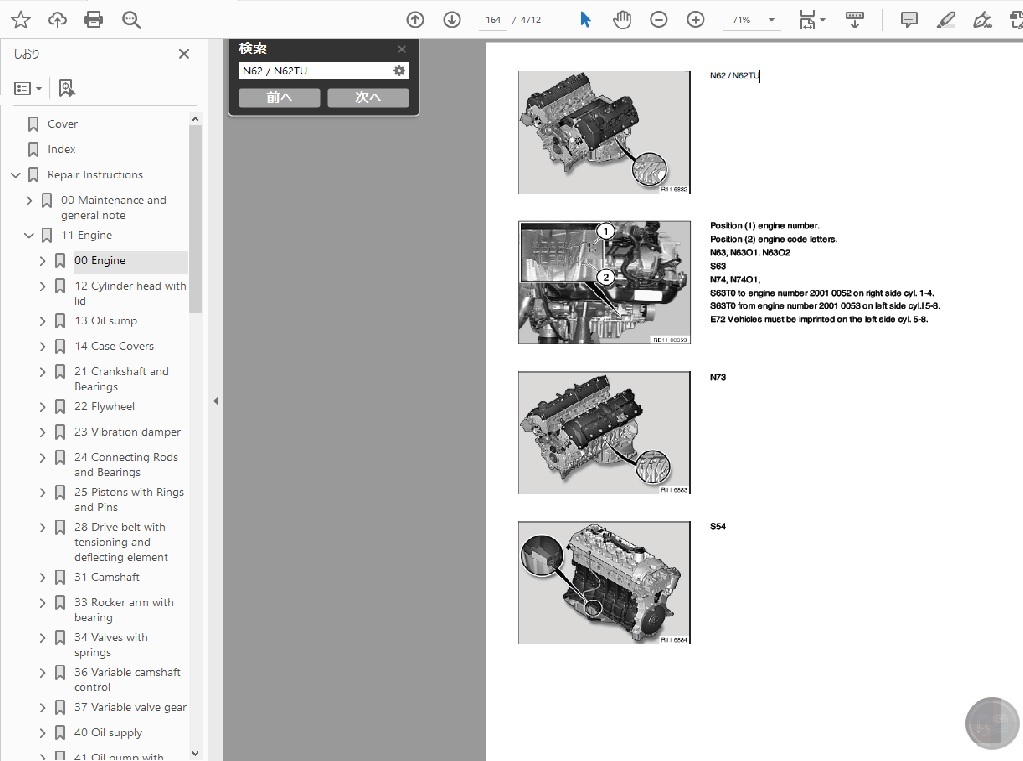The width and height of the screenshot is (1023, 761).
Task: Click the N73 engine illustration
Action: coord(604,433)
